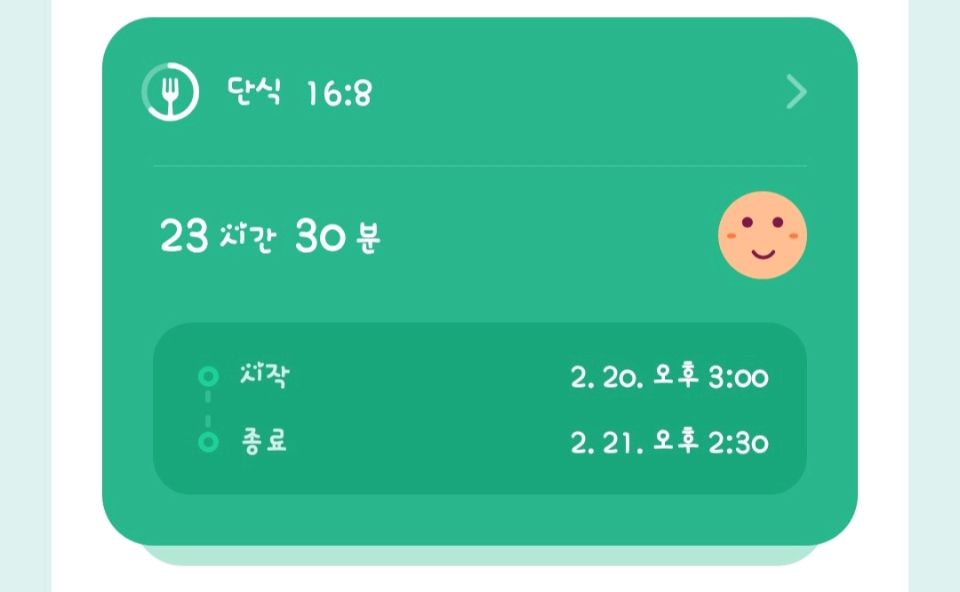Tap the light green card edge below
The image size is (960, 592).
[x=480, y=555]
